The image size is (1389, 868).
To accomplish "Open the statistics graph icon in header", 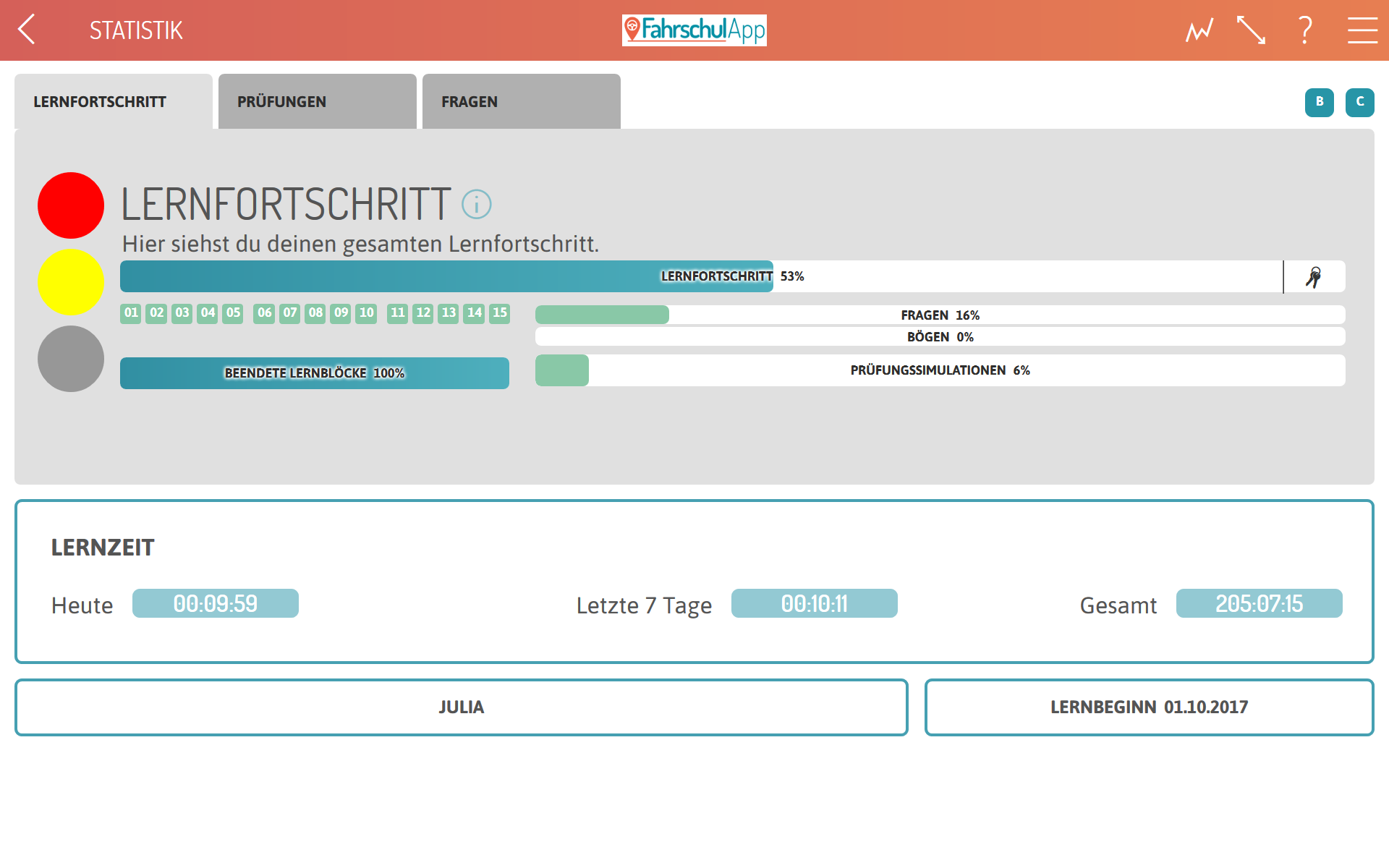I will (x=1199, y=30).
